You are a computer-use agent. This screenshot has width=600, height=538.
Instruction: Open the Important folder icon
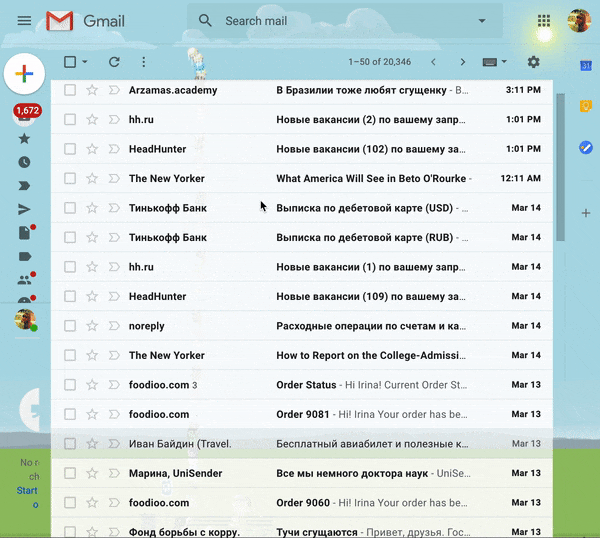coord(24,186)
